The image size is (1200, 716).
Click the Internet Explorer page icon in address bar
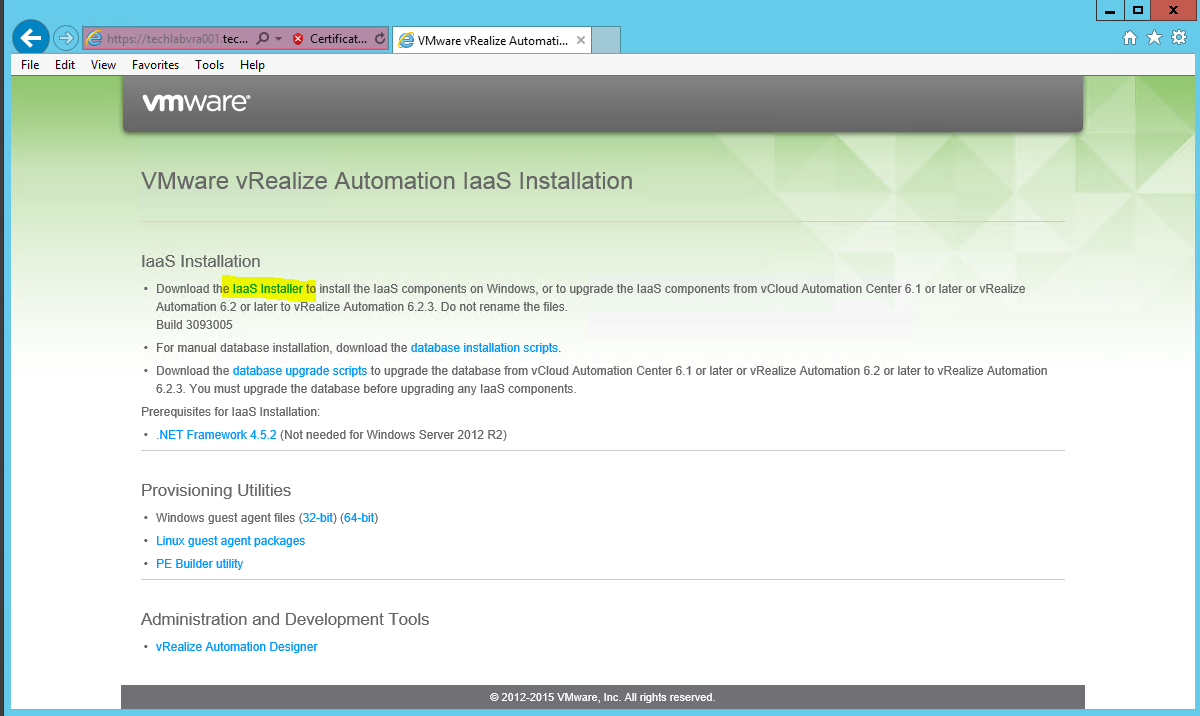pos(95,39)
